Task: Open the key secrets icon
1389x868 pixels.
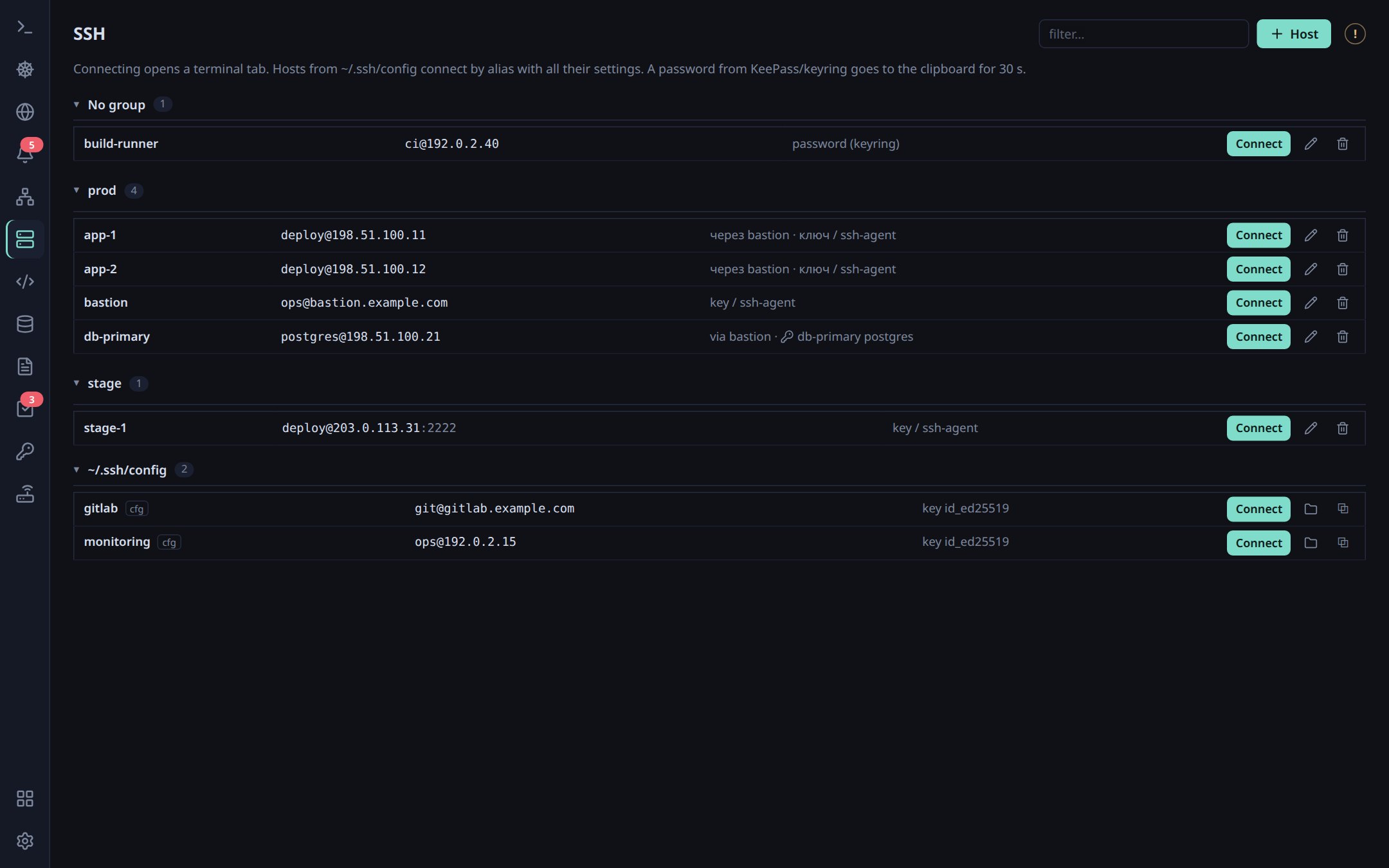Action: click(x=25, y=451)
